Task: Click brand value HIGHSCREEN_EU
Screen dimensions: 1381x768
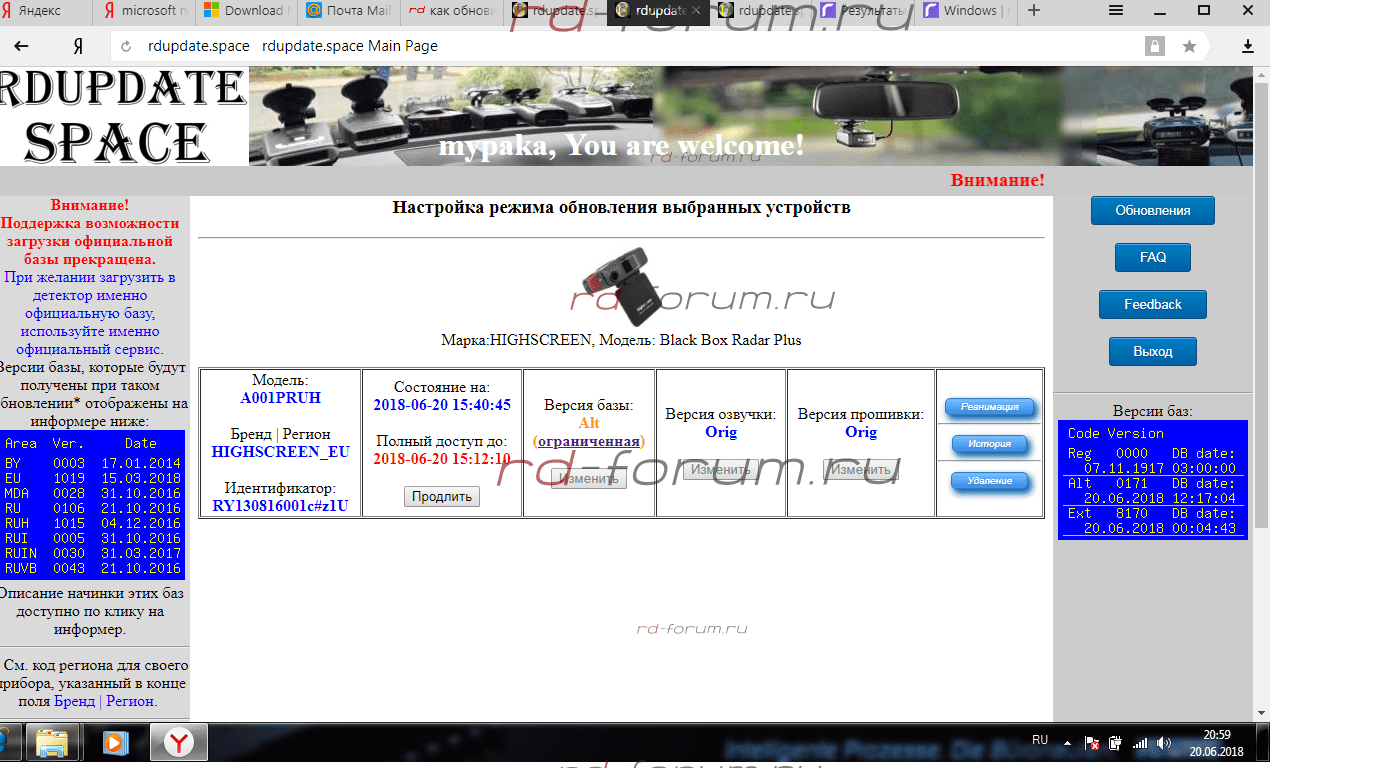Action: pos(281,451)
